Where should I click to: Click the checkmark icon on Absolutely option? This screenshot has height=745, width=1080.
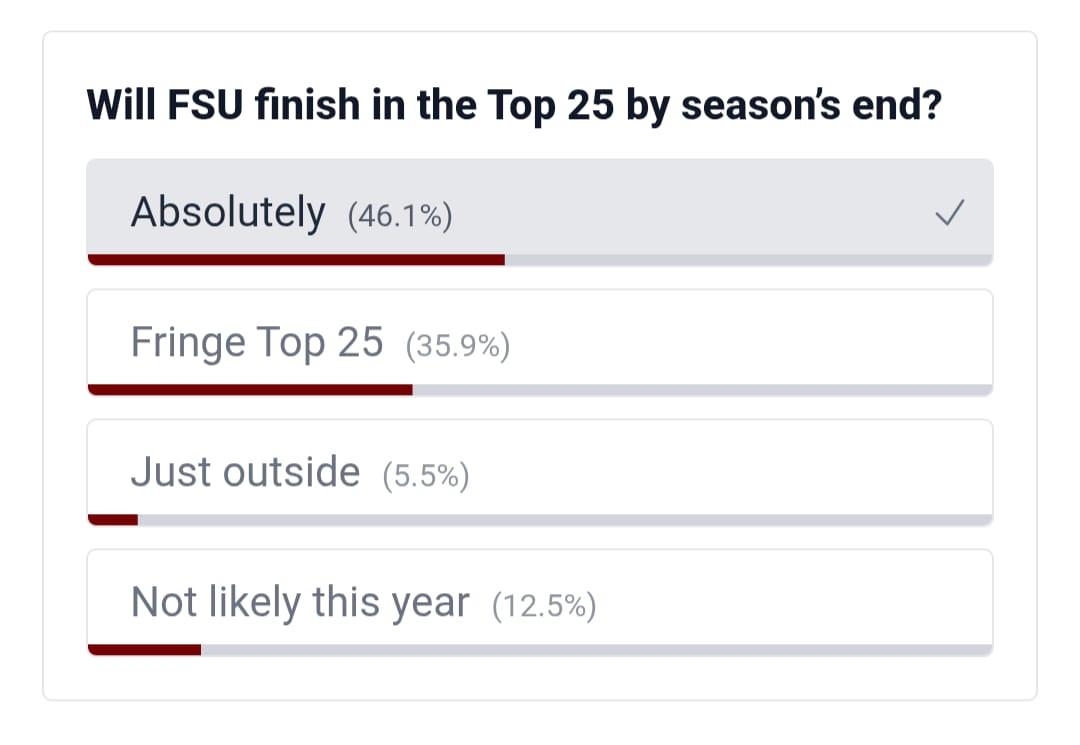click(950, 213)
